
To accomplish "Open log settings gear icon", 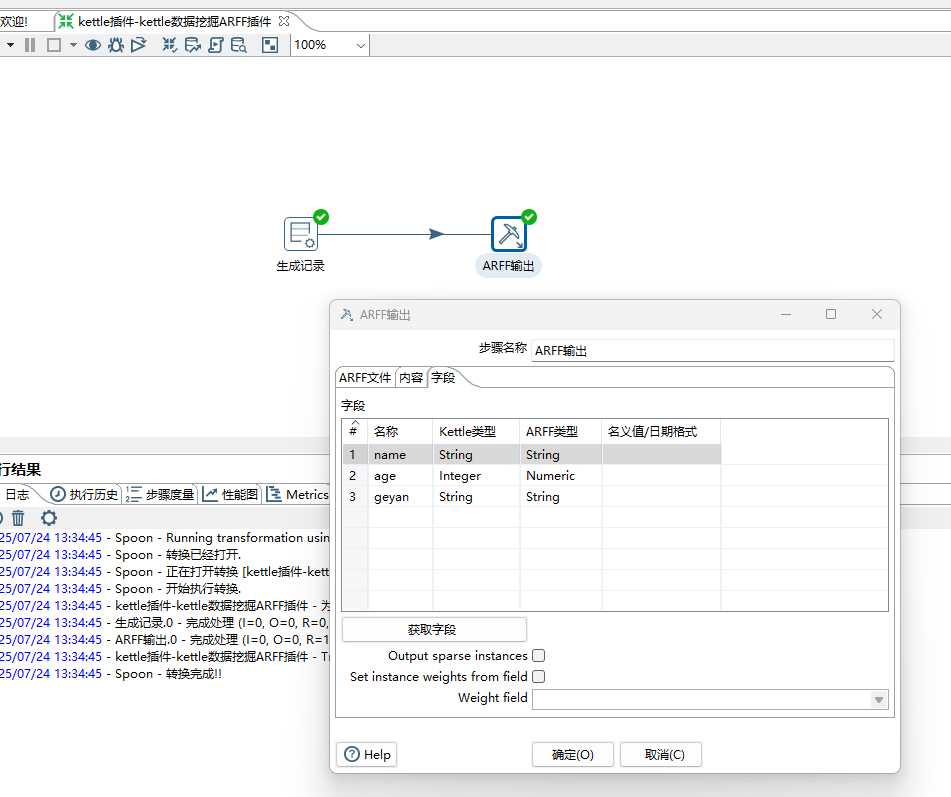I will click(49, 518).
